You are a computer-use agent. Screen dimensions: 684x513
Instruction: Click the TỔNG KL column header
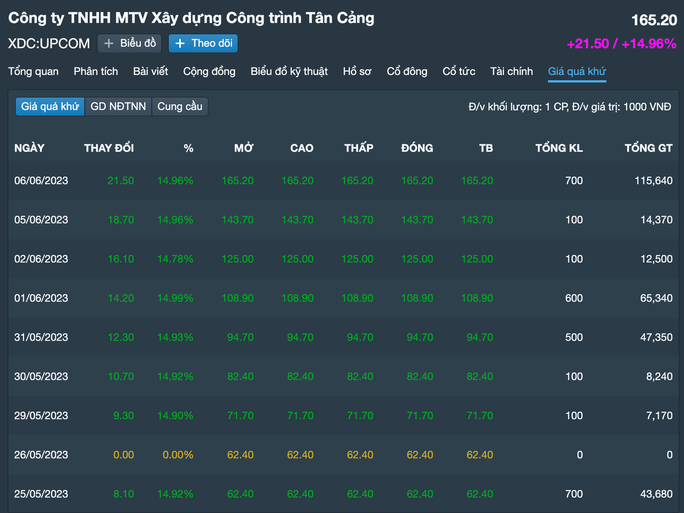pyautogui.click(x=559, y=148)
